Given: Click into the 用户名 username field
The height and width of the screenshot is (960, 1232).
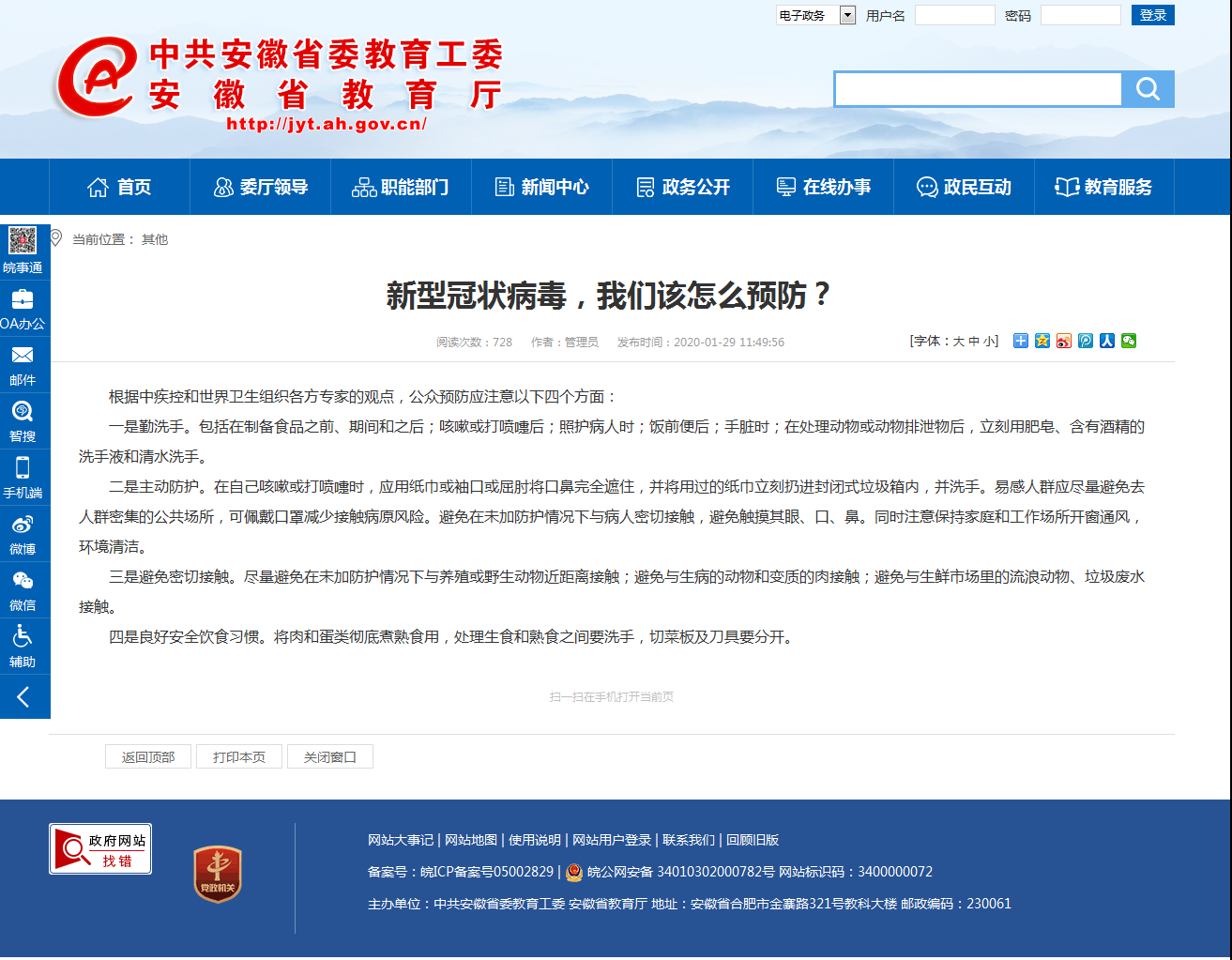Looking at the screenshot, I should 954,15.
